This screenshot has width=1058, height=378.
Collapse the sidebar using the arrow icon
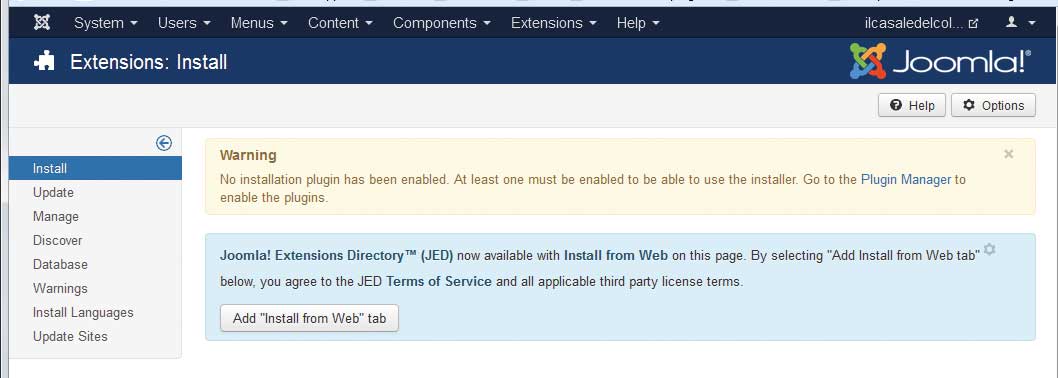[163, 143]
